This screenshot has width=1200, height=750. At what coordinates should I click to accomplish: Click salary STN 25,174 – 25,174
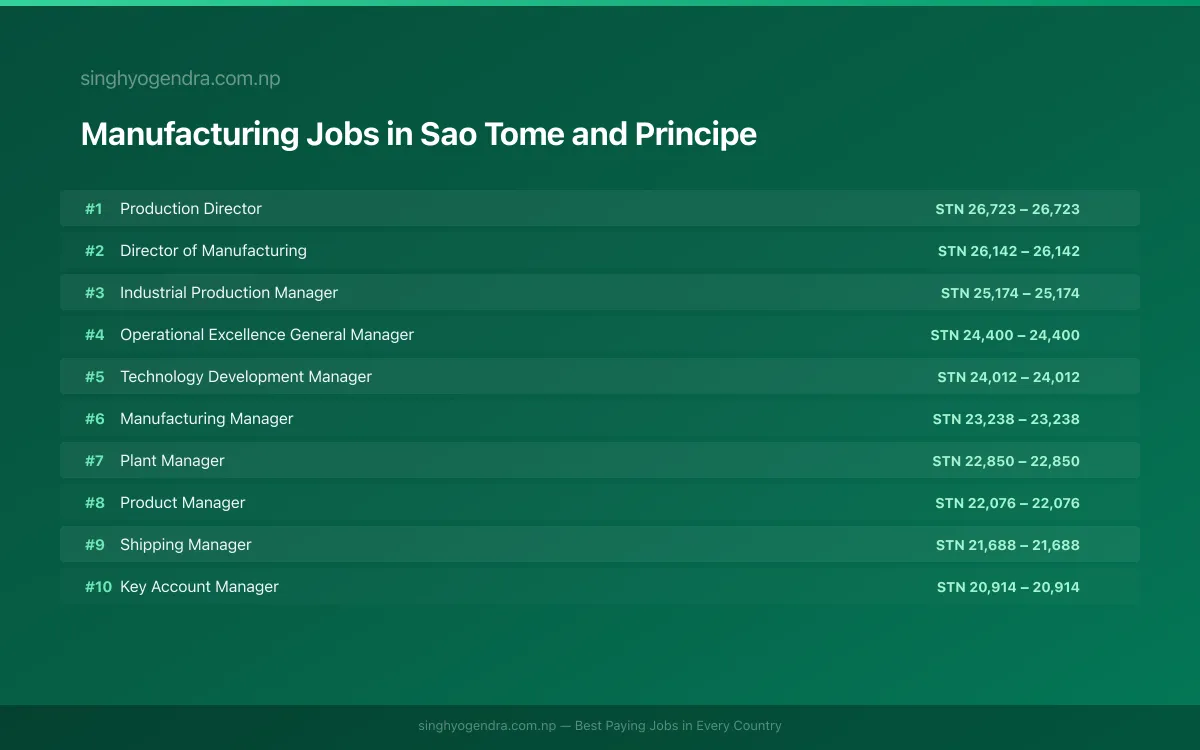point(1010,293)
